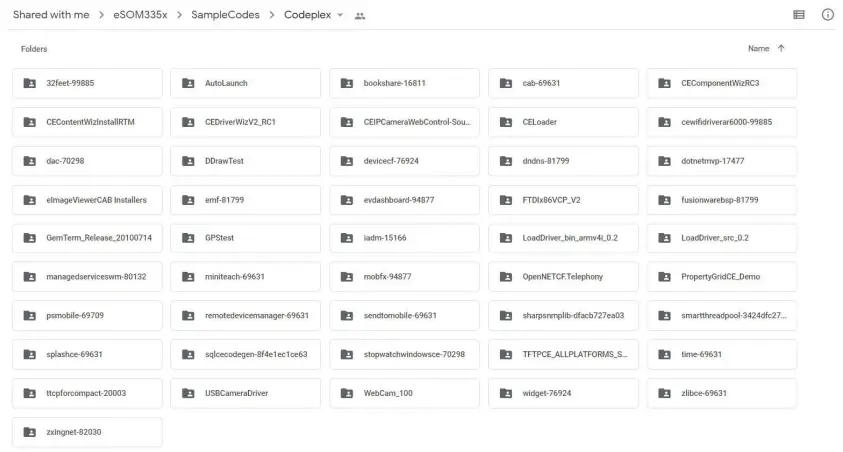The image size is (843, 452).
Task: Click folder icon of bookshare-16811
Action: (347, 83)
